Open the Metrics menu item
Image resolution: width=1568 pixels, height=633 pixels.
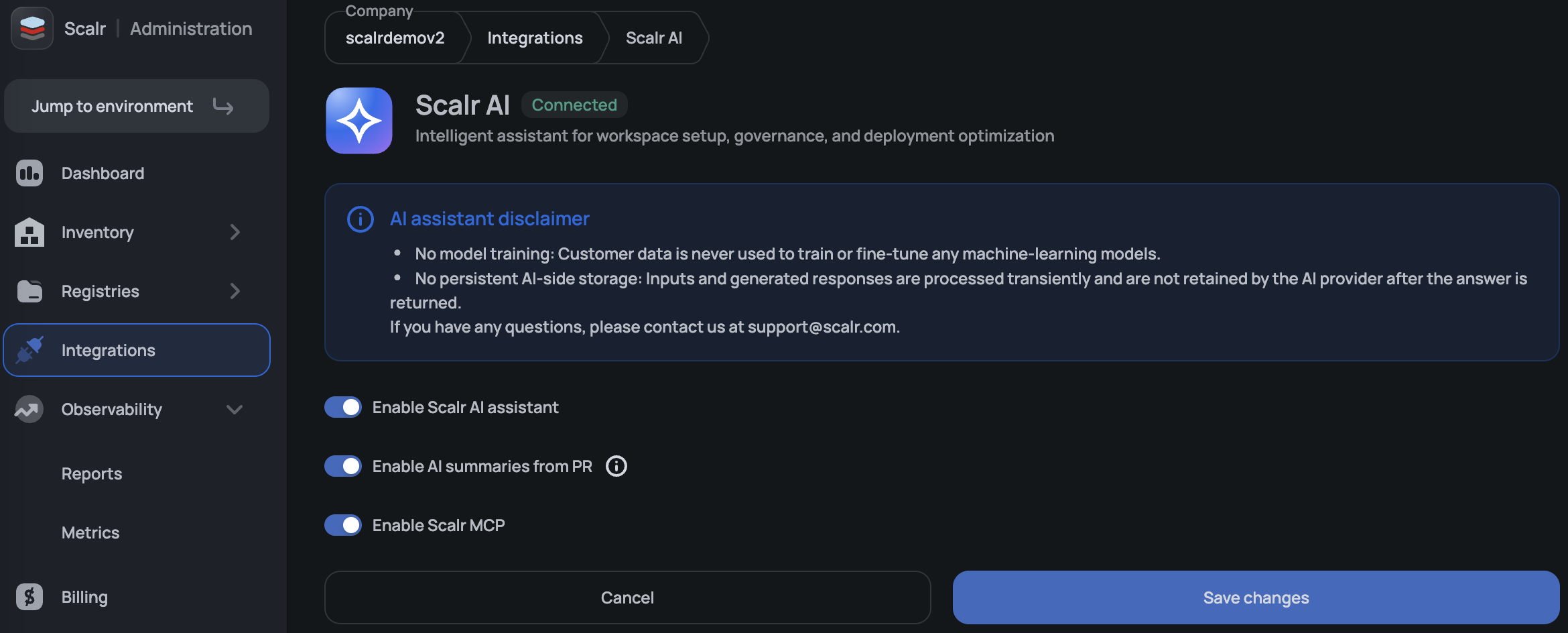[x=90, y=532]
